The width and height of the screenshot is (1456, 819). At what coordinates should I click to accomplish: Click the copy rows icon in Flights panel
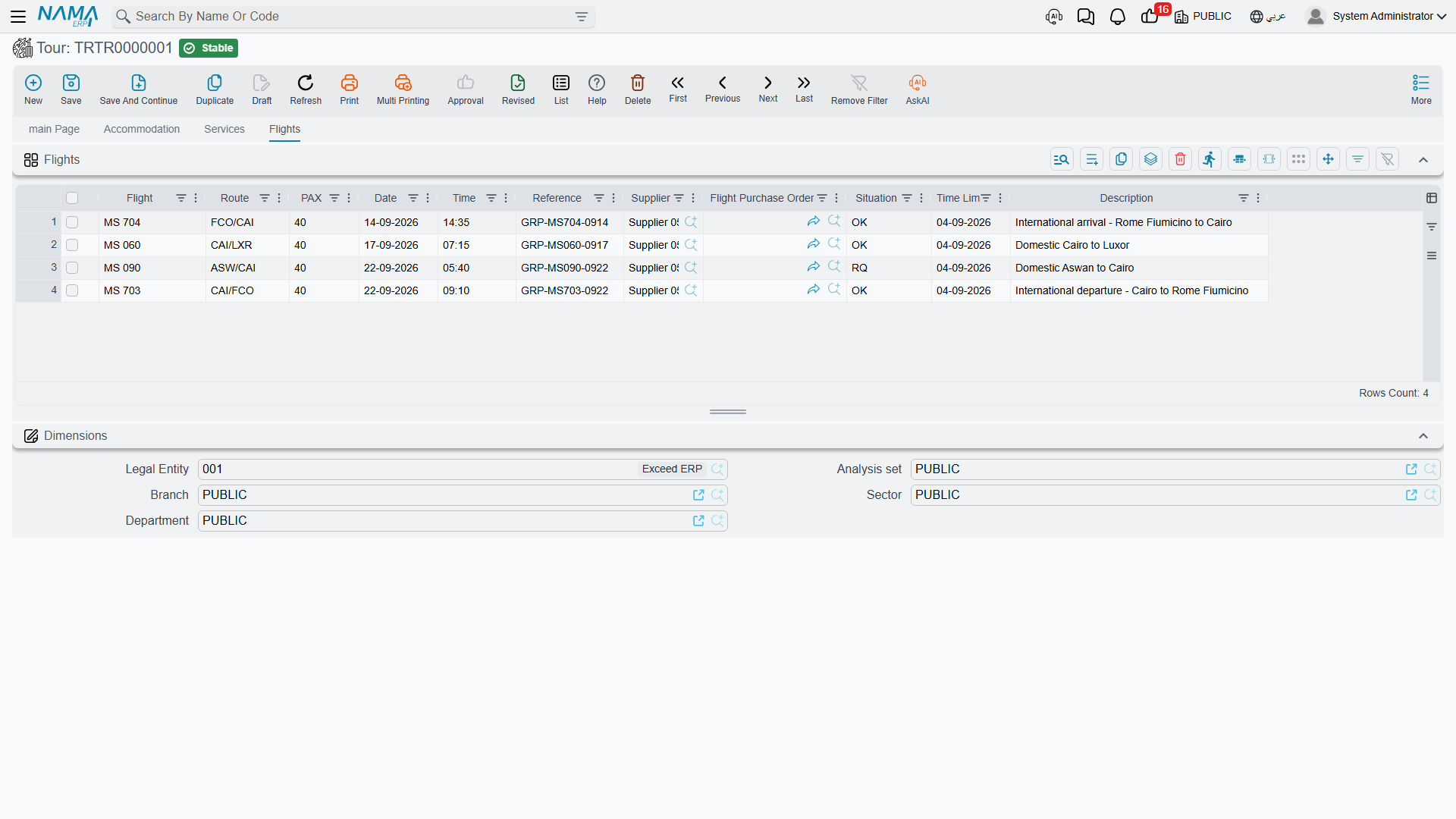pos(1121,159)
